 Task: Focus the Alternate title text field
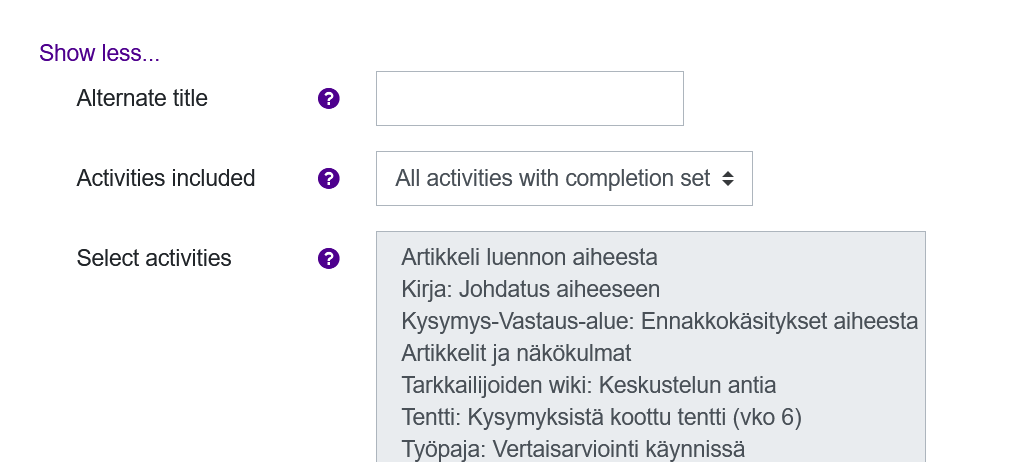(529, 98)
